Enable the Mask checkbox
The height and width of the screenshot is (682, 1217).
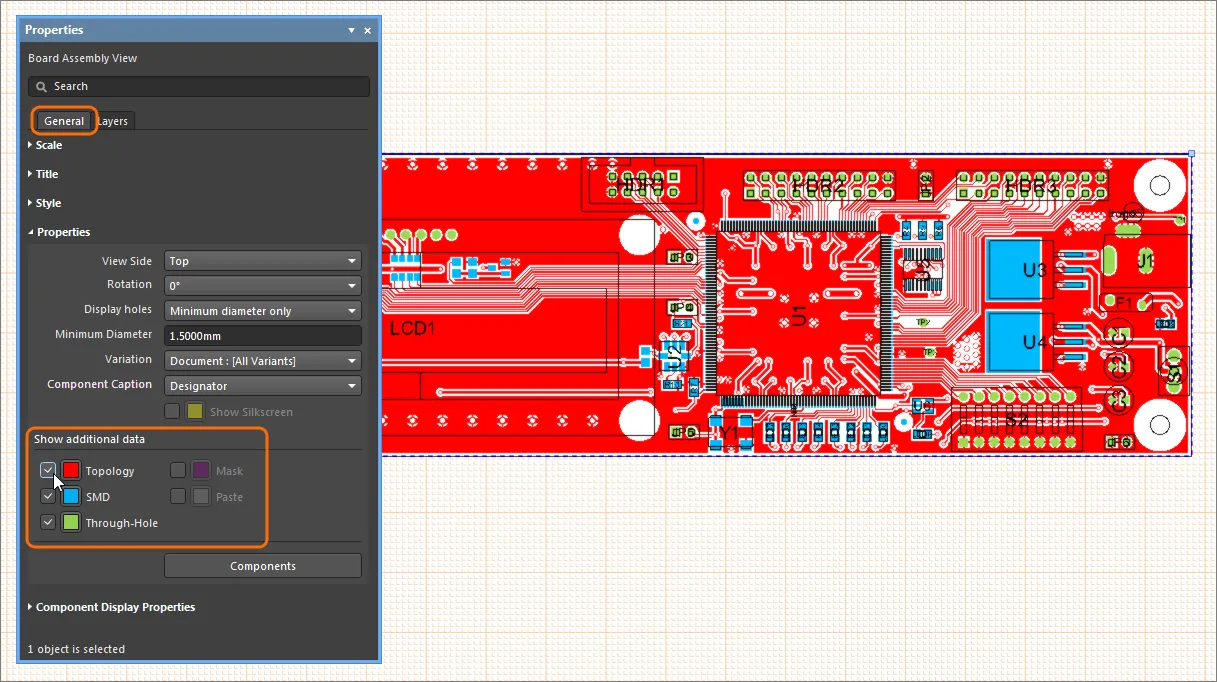point(178,470)
